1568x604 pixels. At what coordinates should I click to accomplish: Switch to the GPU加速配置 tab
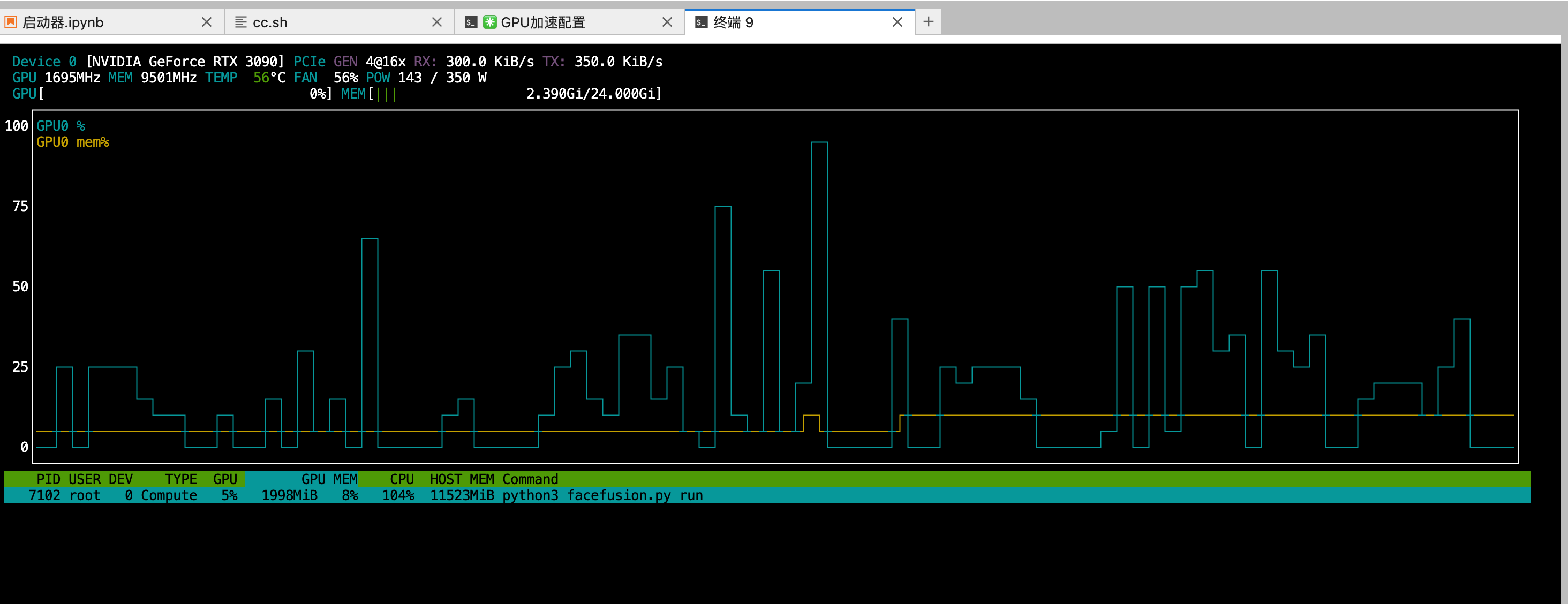(x=543, y=22)
